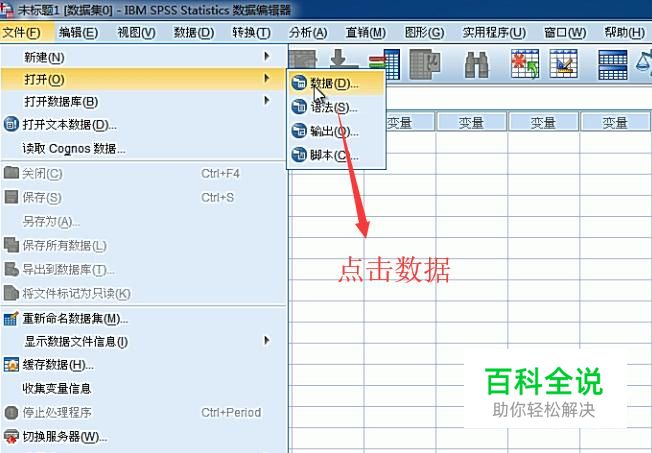Select 保存(S) menu item
This screenshot has width=652, height=453.
[144, 197]
